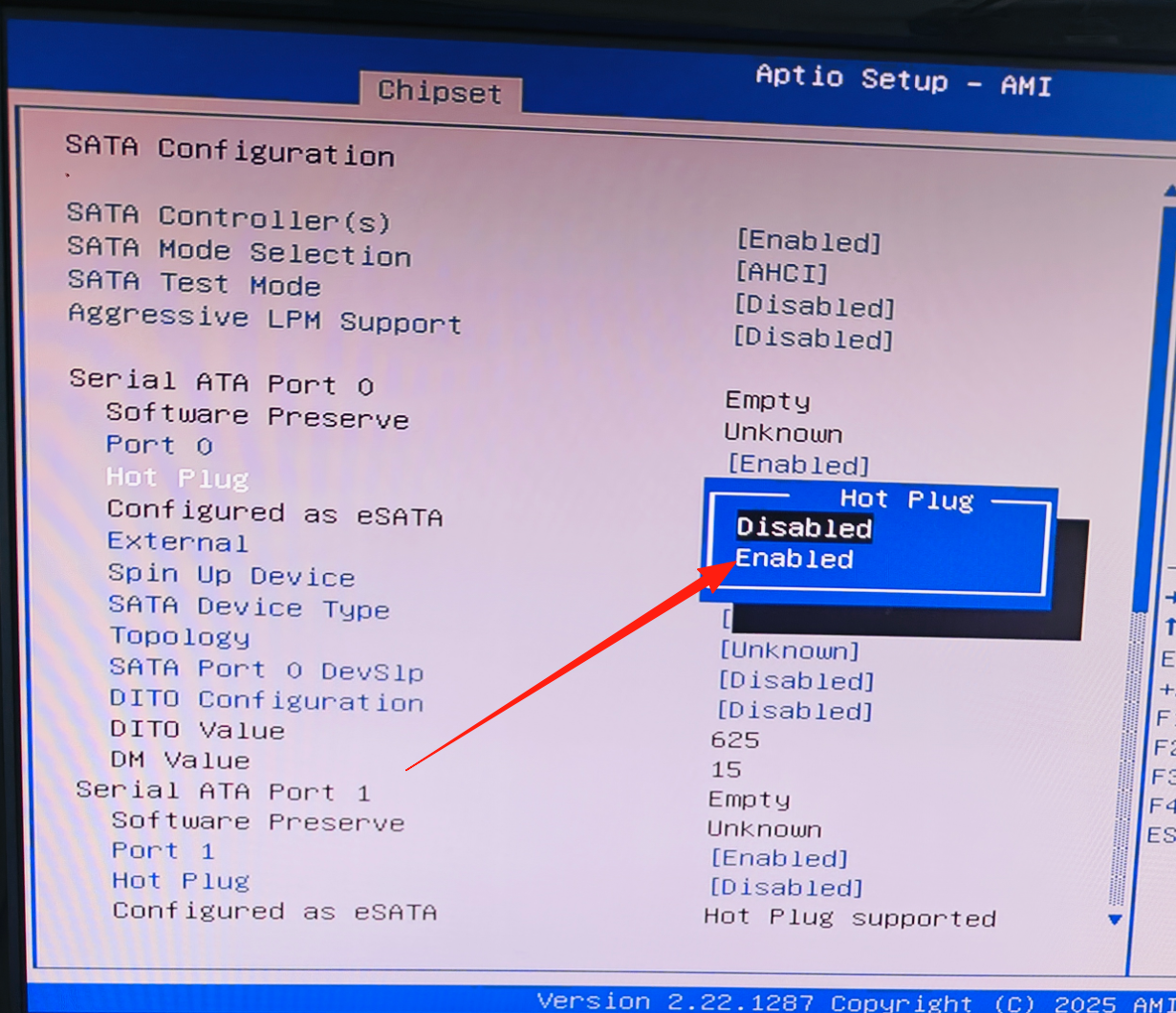Select Aggressive LPM Support setting

265,319
